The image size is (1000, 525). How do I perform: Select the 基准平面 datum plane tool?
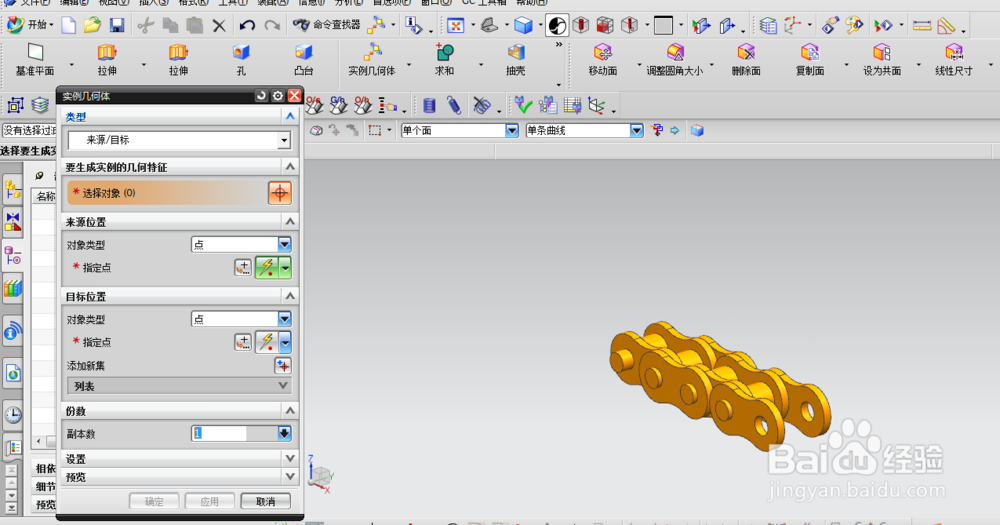(x=35, y=60)
